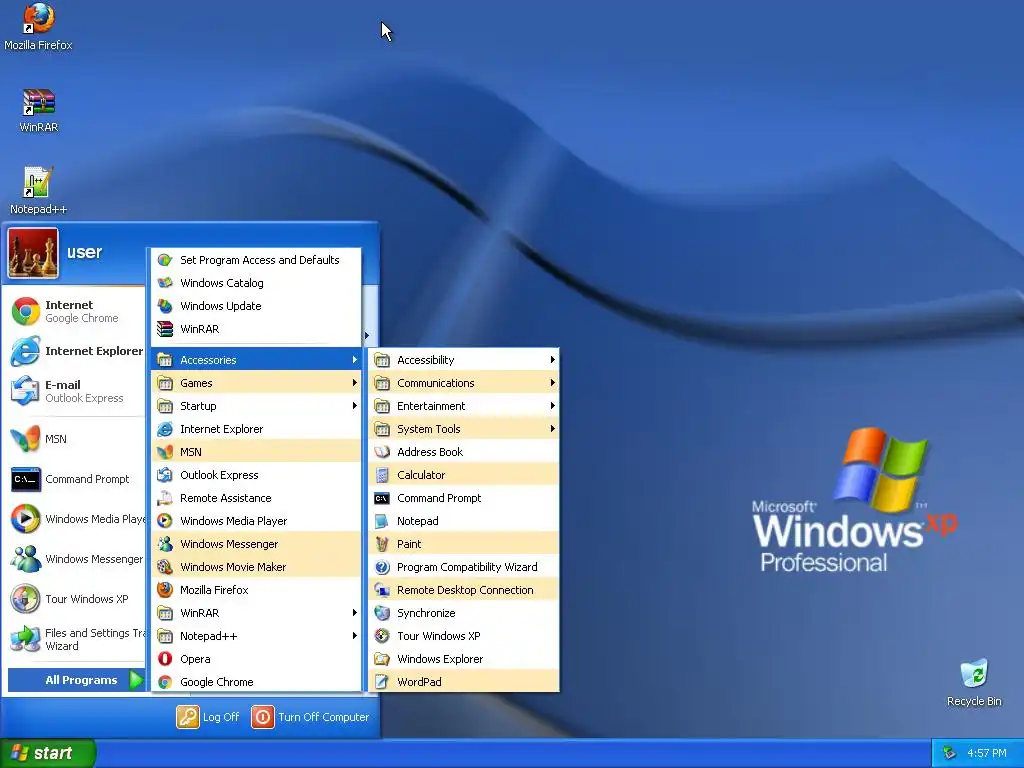Image resolution: width=1024 pixels, height=768 pixels.
Task: Launch Google Chrome from pinned Internet item
Action: tap(75, 312)
